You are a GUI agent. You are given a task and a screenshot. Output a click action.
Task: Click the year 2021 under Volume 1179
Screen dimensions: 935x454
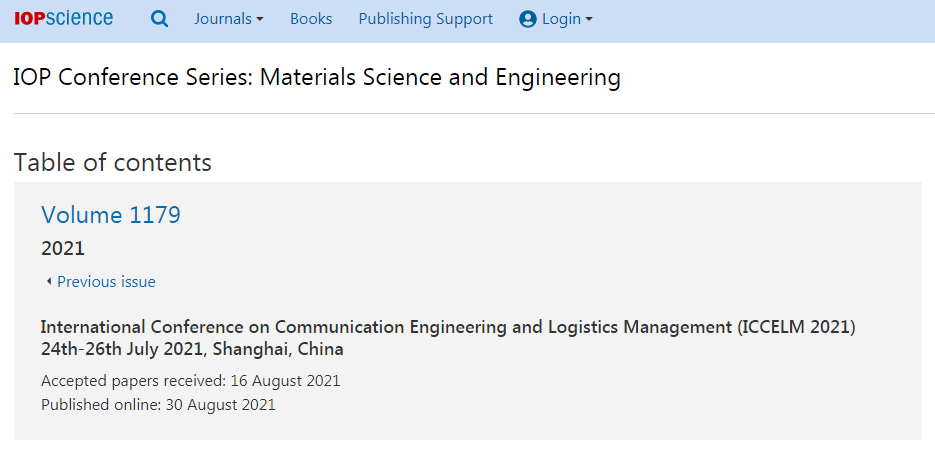click(x=63, y=249)
